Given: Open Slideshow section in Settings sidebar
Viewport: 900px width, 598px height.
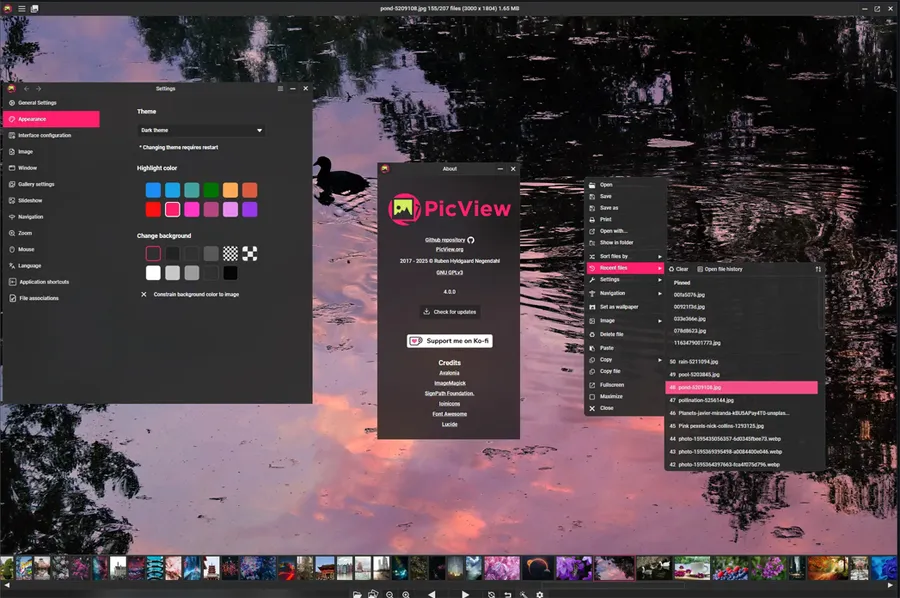Looking at the screenshot, I should coord(52,200).
